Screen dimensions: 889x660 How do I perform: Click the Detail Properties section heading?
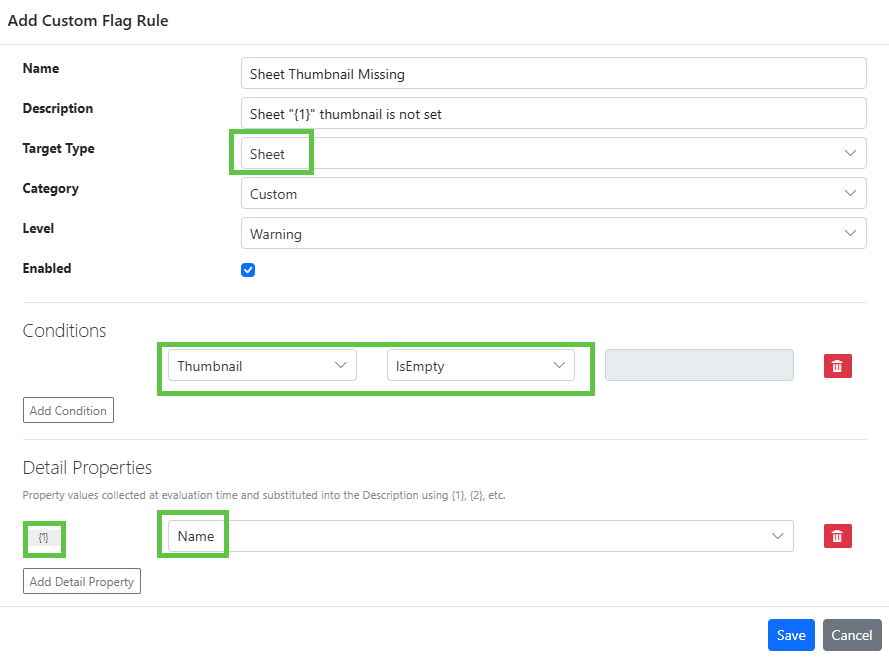(x=87, y=467)
